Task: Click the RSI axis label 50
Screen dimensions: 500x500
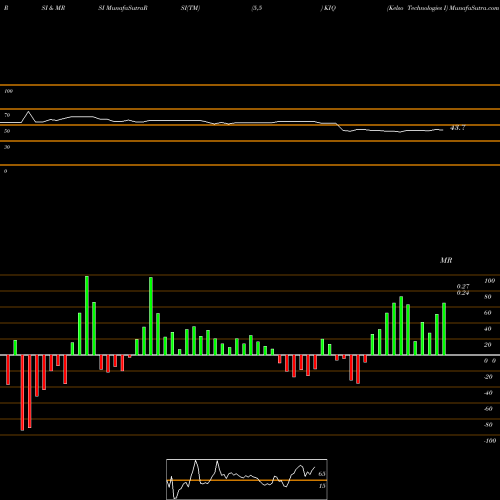Action: [7, 131]
